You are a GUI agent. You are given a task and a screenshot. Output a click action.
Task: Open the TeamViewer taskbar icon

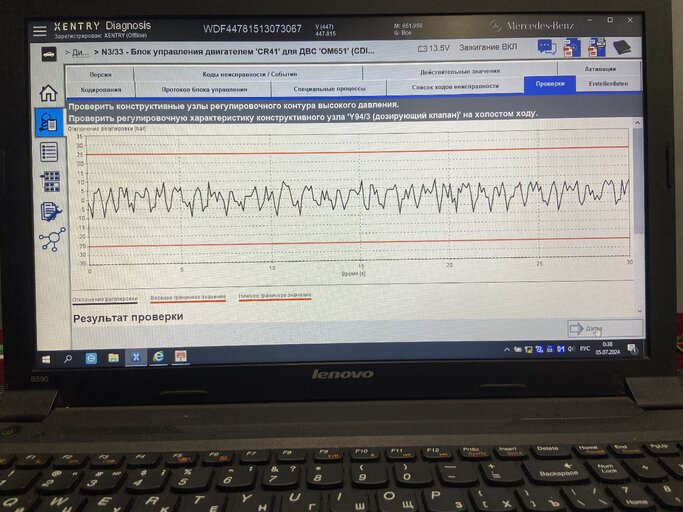(x=91, y=358)
